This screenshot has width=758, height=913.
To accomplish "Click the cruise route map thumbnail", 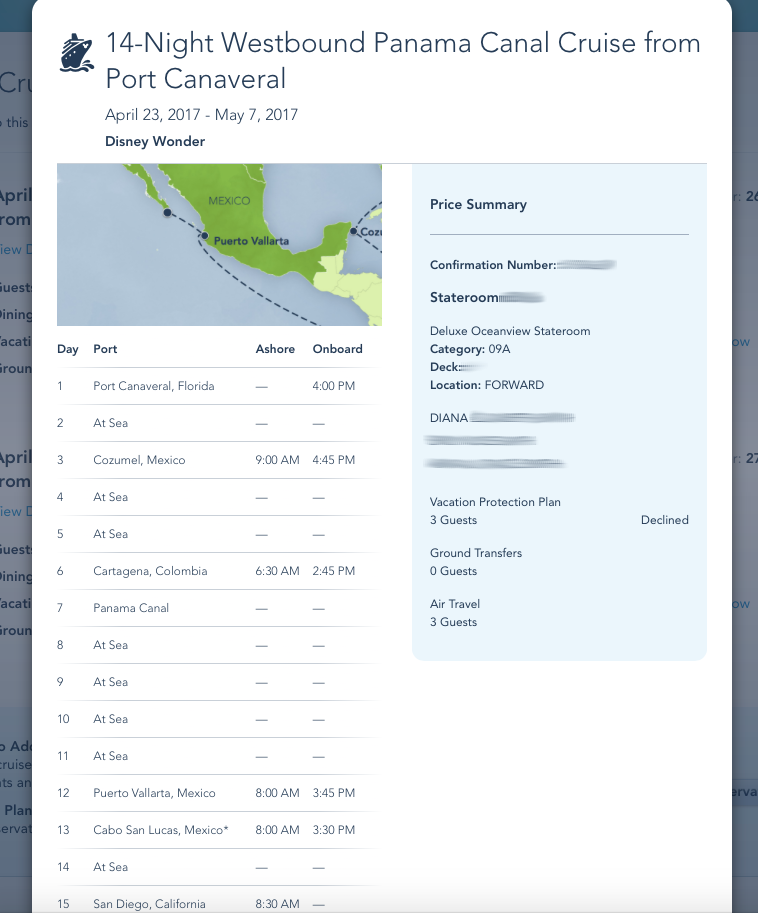I will coord(219,245).
